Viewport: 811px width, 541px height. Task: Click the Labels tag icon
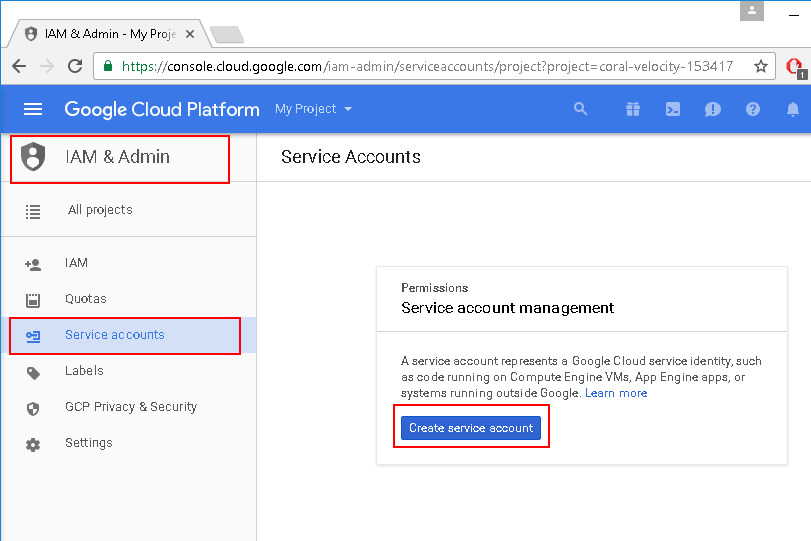click(33, 373)
